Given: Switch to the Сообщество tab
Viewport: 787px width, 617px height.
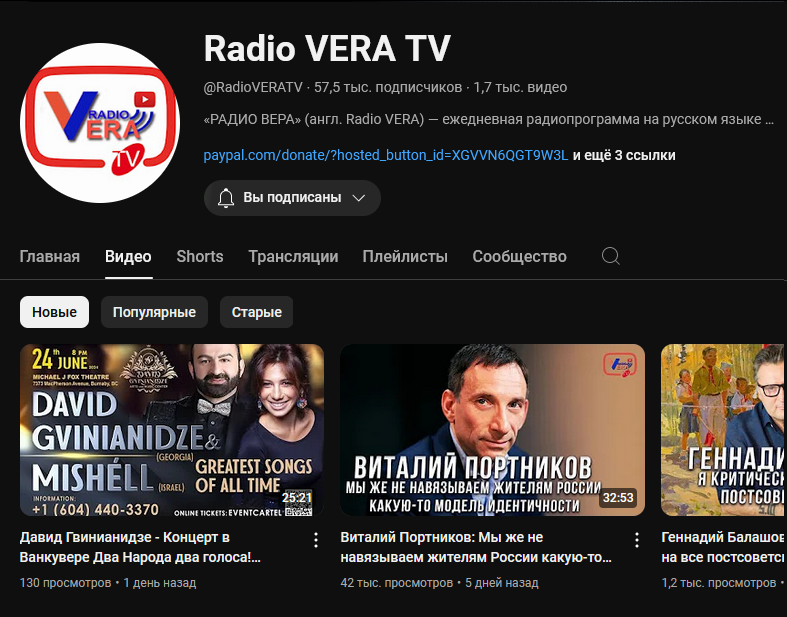Looking at the screenshot, I should click(x=519, y=257).
